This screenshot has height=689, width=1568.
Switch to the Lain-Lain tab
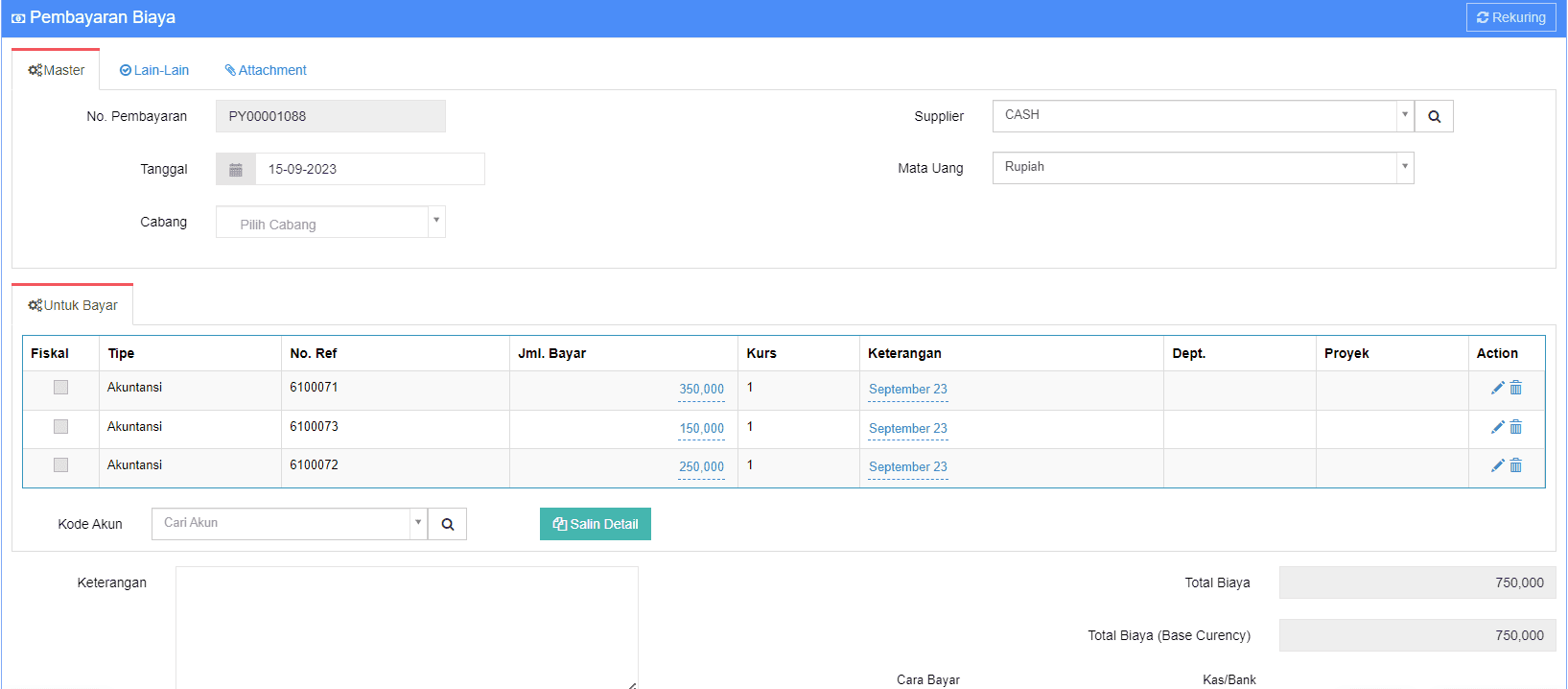tap(154, 70)
